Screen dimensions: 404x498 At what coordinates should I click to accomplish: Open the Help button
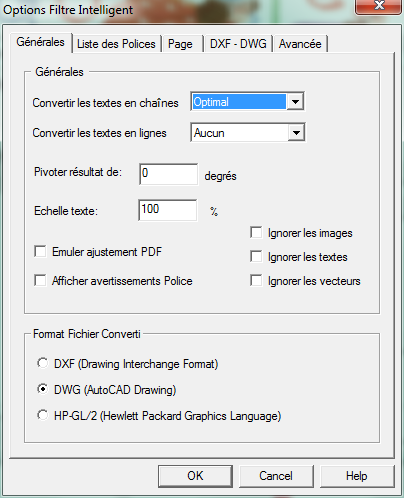[357, 476]
